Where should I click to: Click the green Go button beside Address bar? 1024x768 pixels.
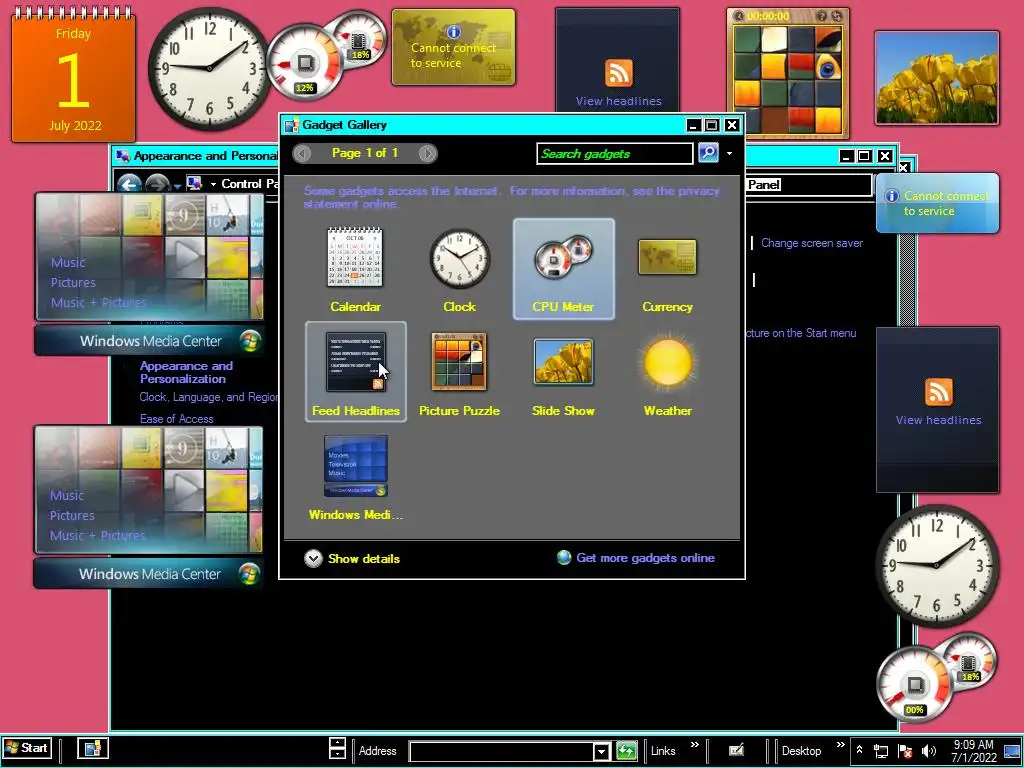[x=626, y=751]
